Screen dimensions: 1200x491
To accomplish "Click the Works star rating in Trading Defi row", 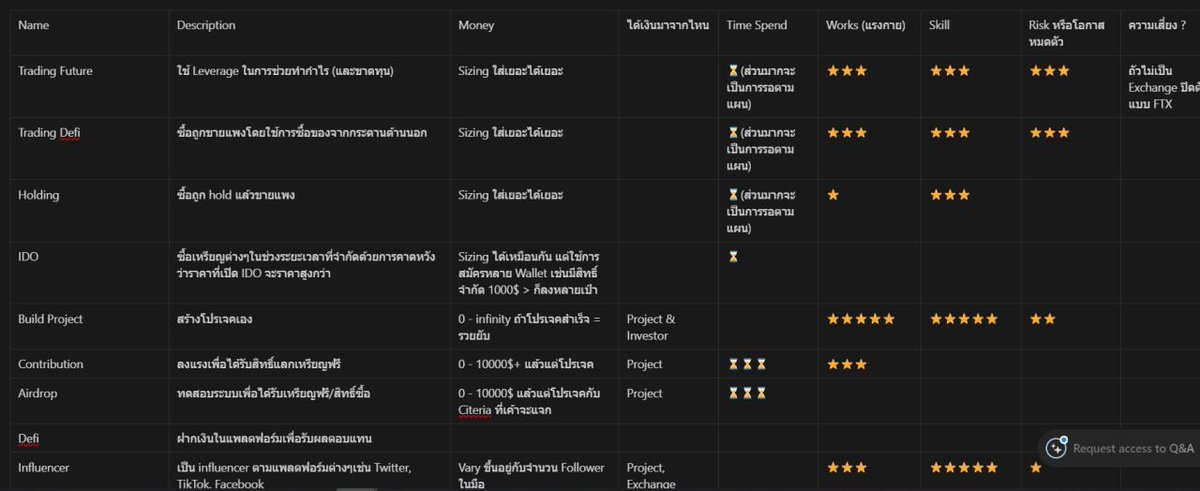I will [847, 132].
